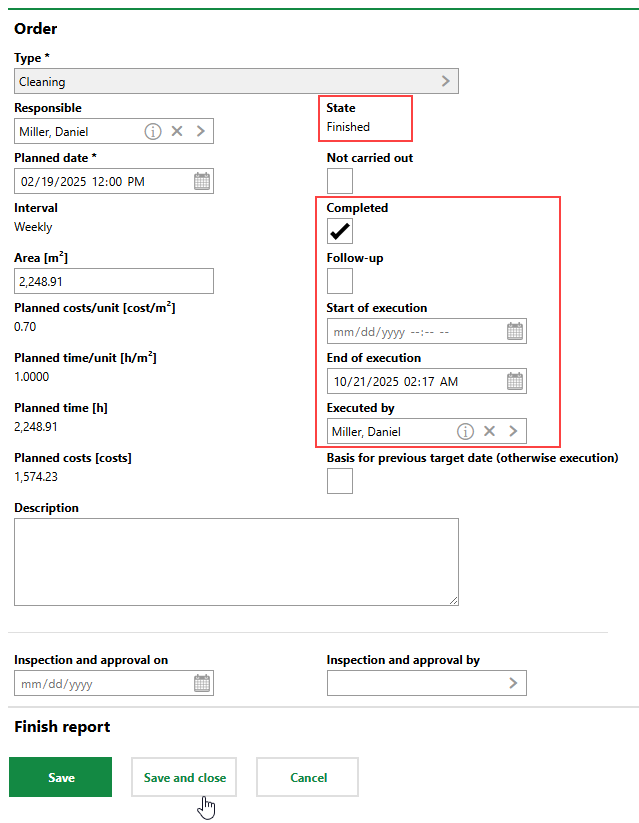Expand the Type Cleaning selector arrow
This screenshot has height=823, width=639.
pyautogui.click(x=446, y=81)
